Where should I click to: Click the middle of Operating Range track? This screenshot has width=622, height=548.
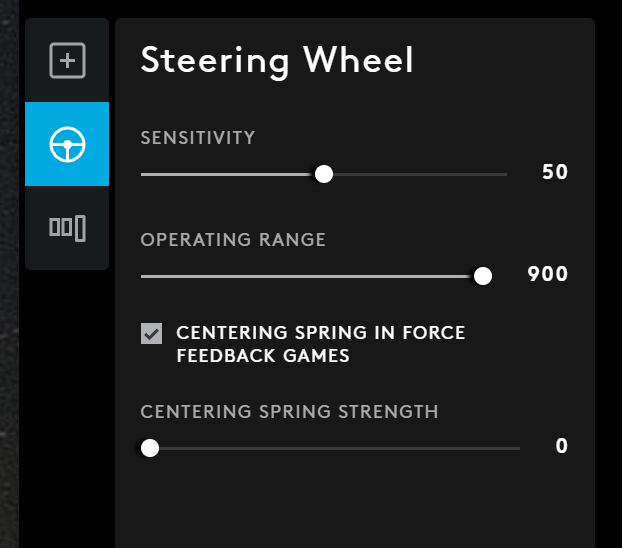point(310,276)
